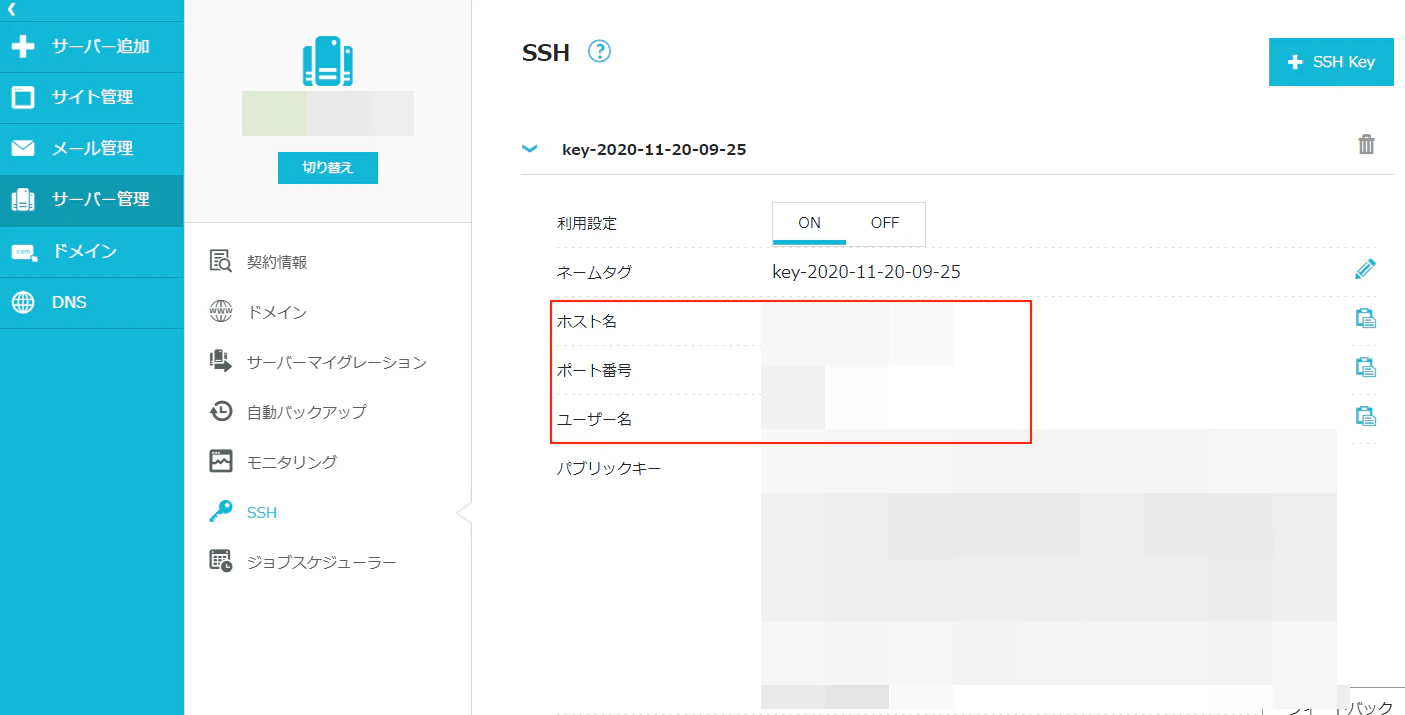
Task: Click the key icon beside SSH submenu
Action: tap(220, 512)
